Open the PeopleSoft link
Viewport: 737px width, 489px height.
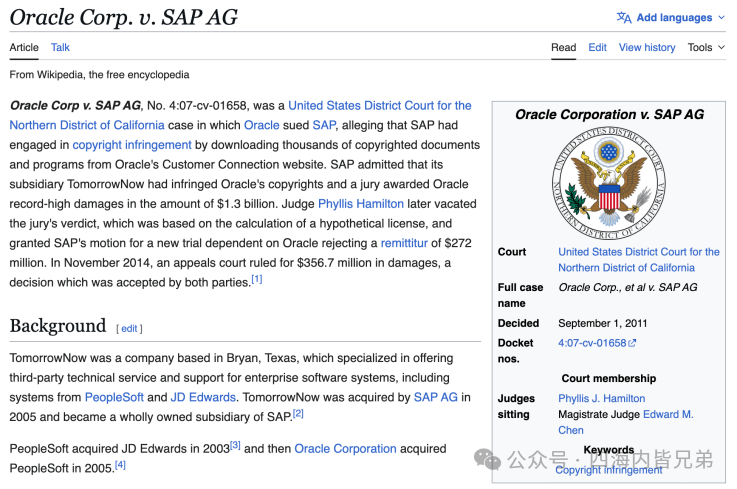point(114,397)
